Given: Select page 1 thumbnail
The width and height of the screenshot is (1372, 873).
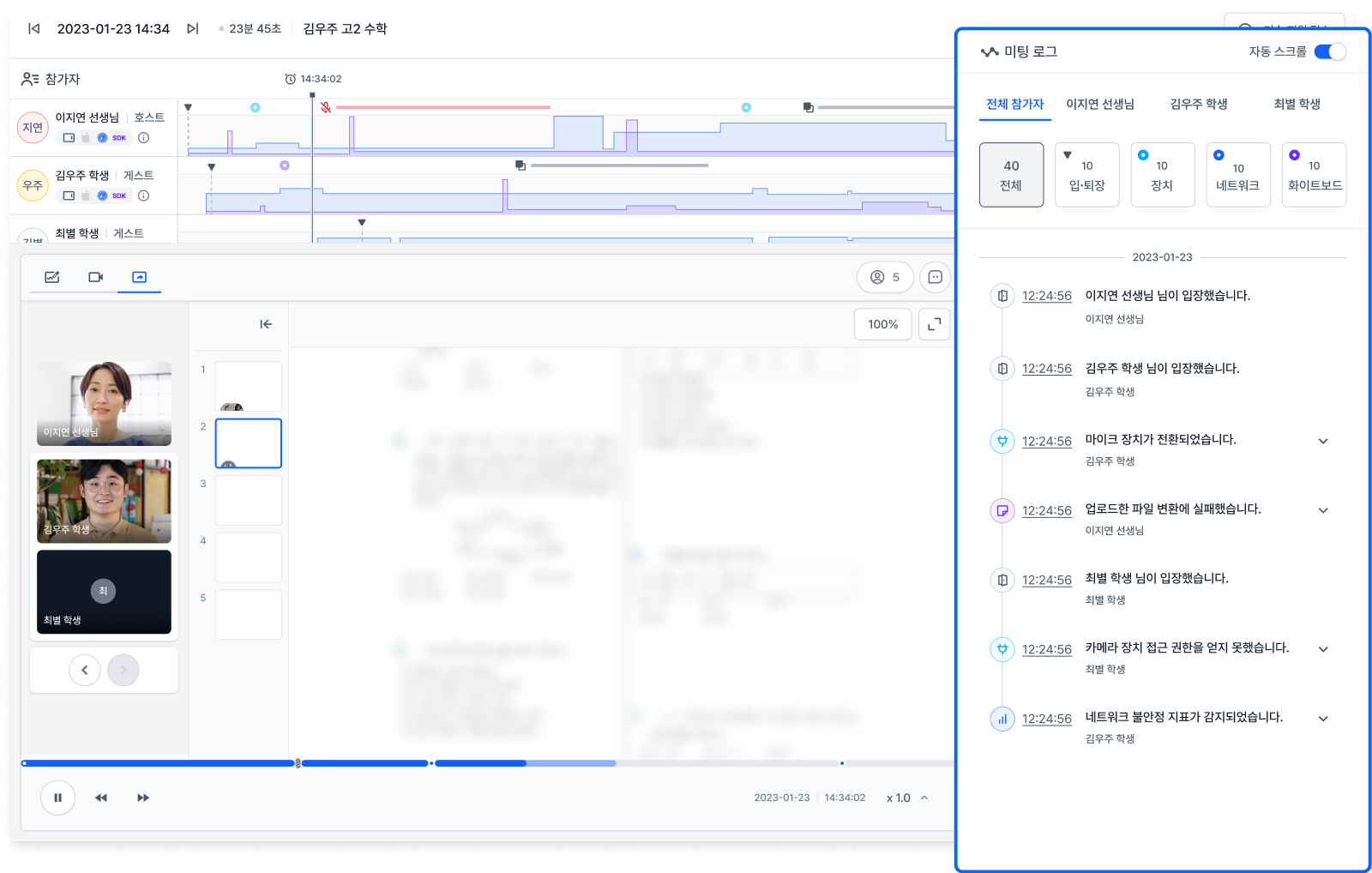Looking at the screenshot, I should (x=248, y=386).
